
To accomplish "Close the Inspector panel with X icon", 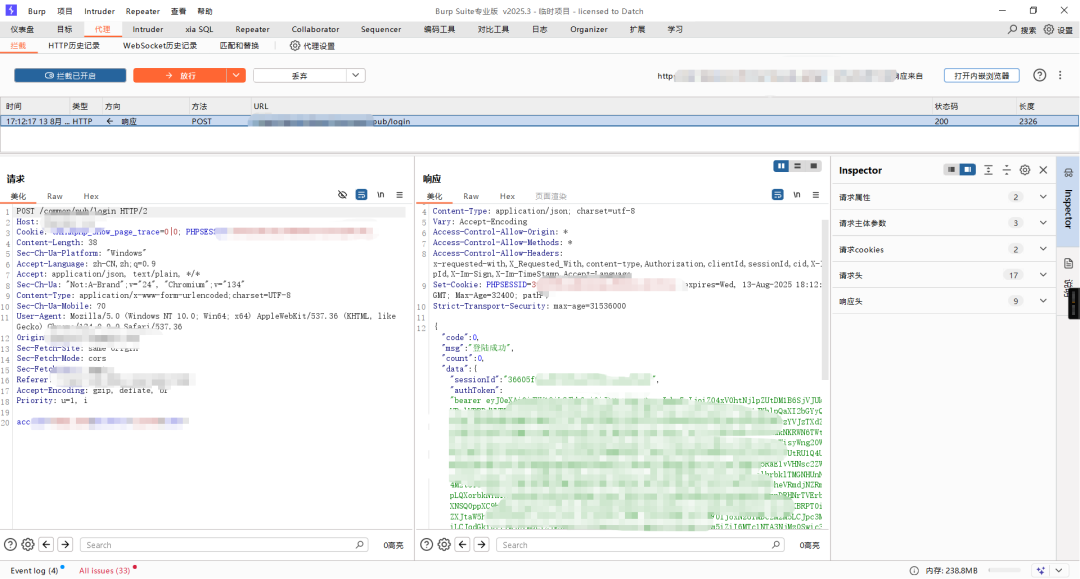I will [x=1043, y=170].
